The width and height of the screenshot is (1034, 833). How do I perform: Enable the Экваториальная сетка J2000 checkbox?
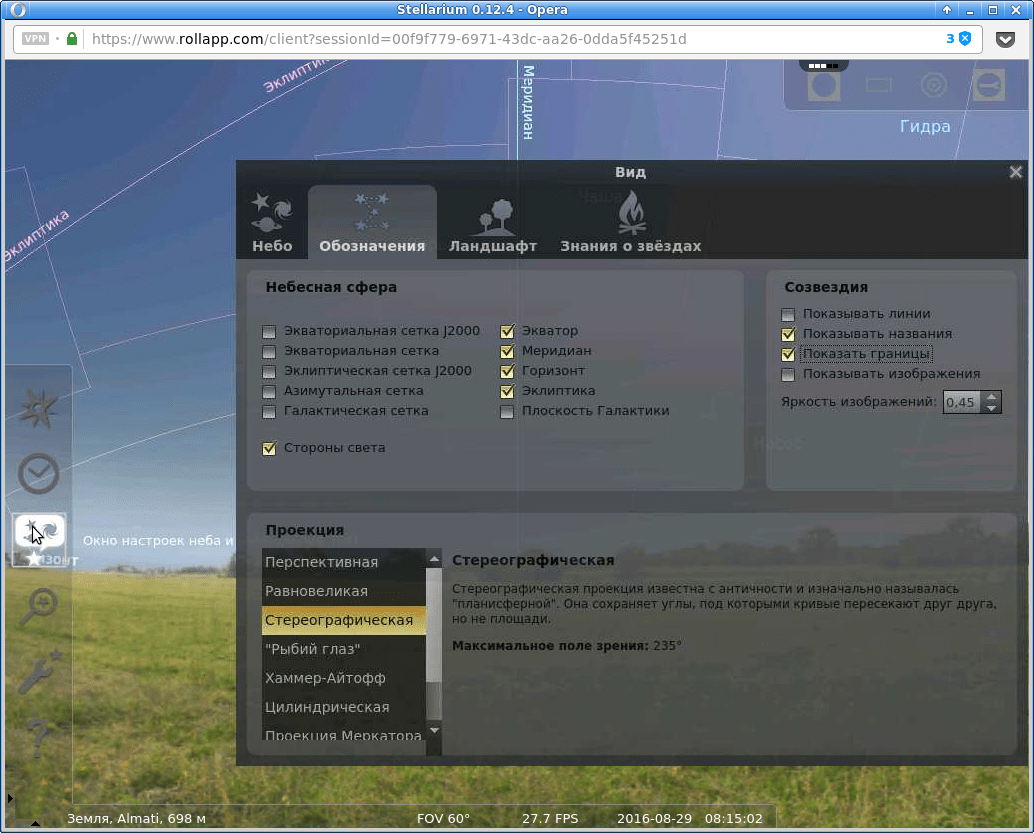click(269, 331)
